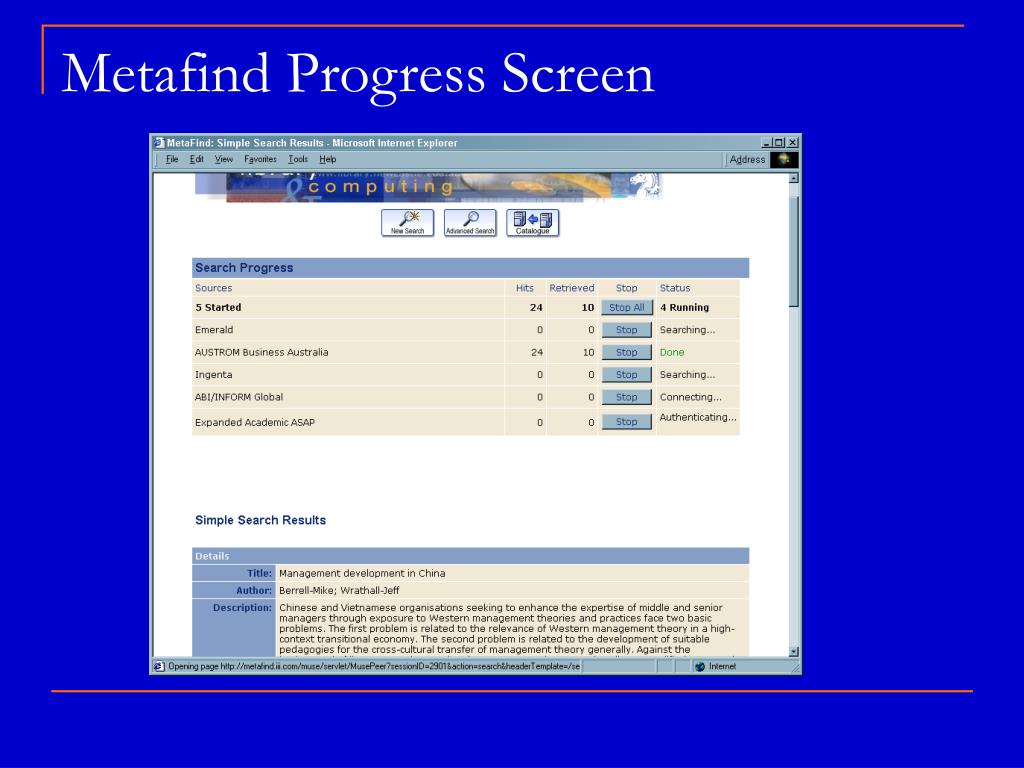Click the Emerald source name

click(214, 330)
